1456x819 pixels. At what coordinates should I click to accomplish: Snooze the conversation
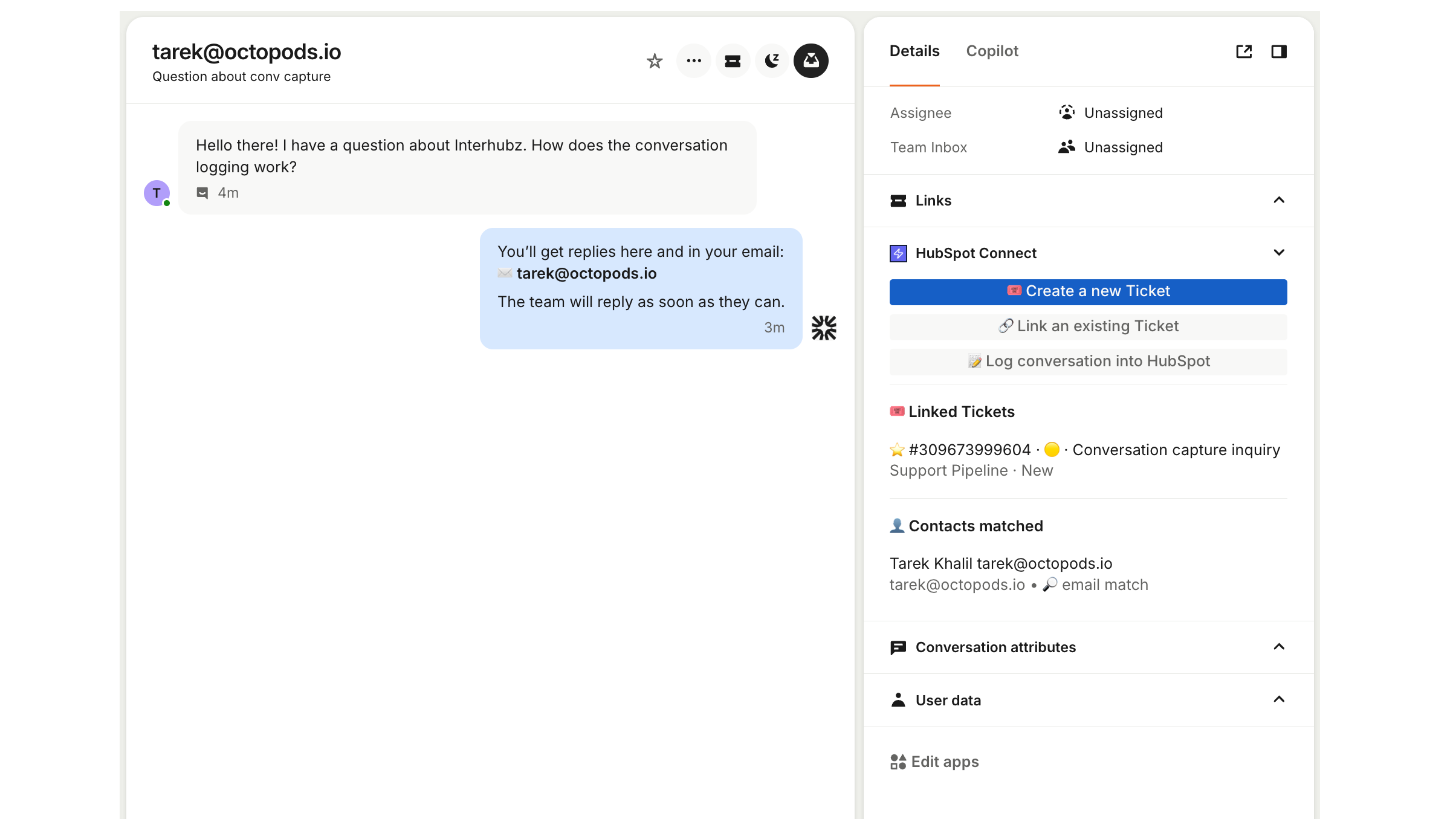pos(771,60)
